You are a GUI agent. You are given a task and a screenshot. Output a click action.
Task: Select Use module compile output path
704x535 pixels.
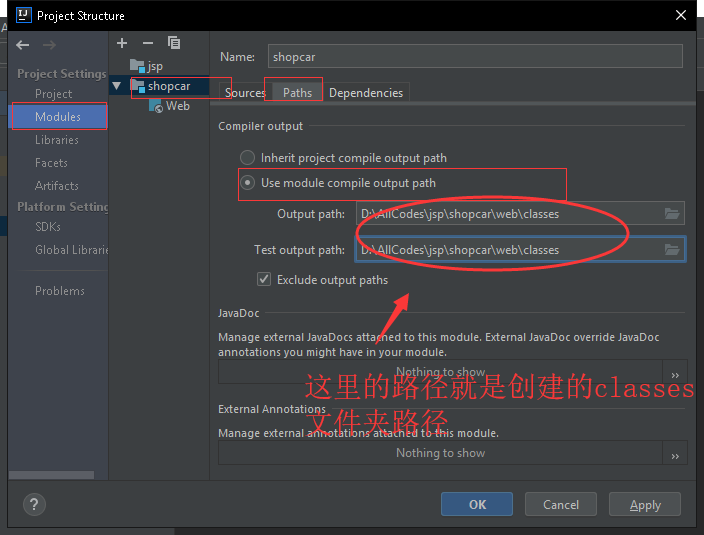coord(247,183)
